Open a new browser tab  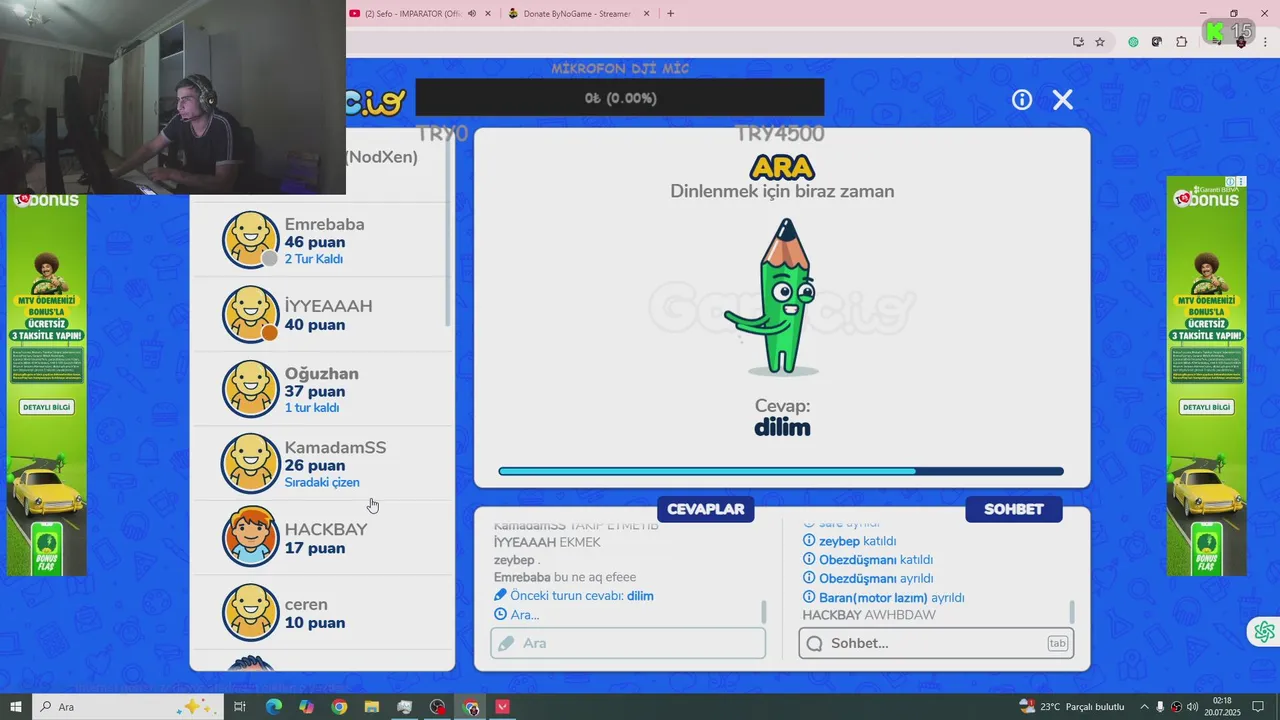[x=670, y=14]
